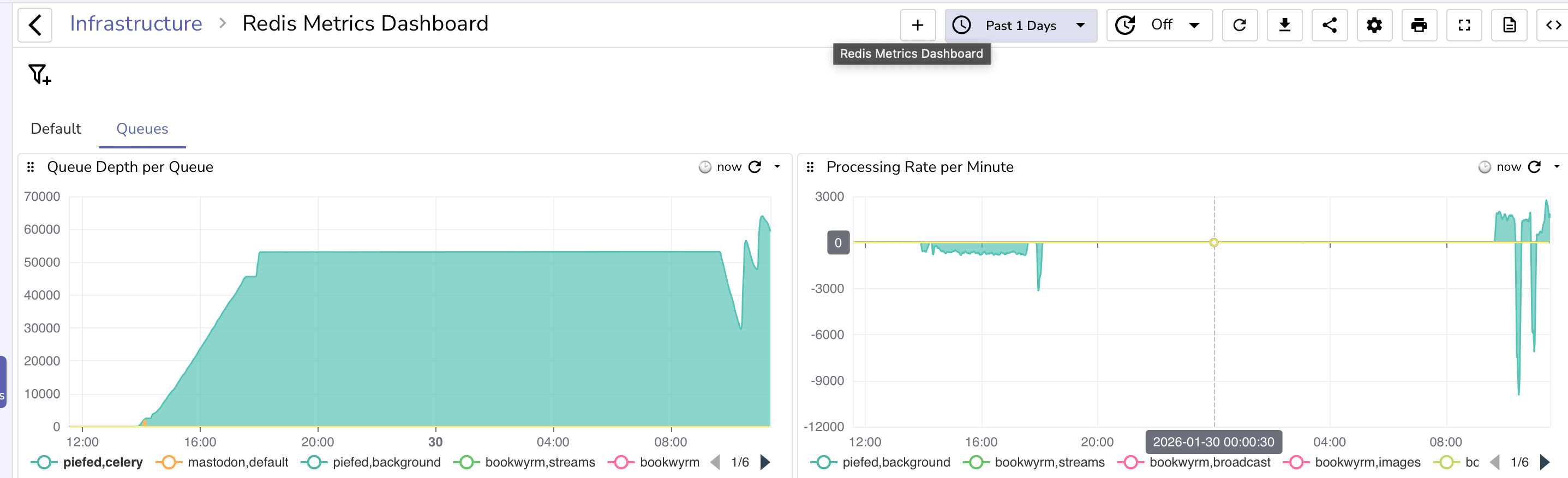Select the Queues tab
Viewport: 1568px width, 478px height.
pyautogui.click(x=142, y=128)
